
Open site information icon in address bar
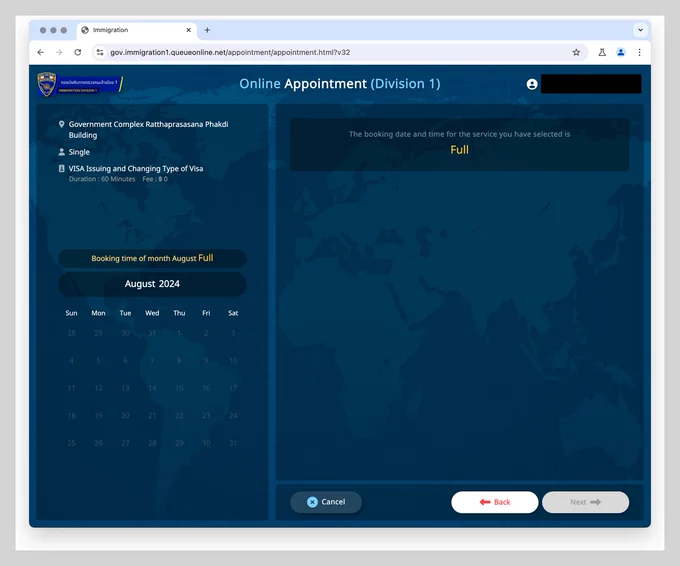(x=100, y=52)
